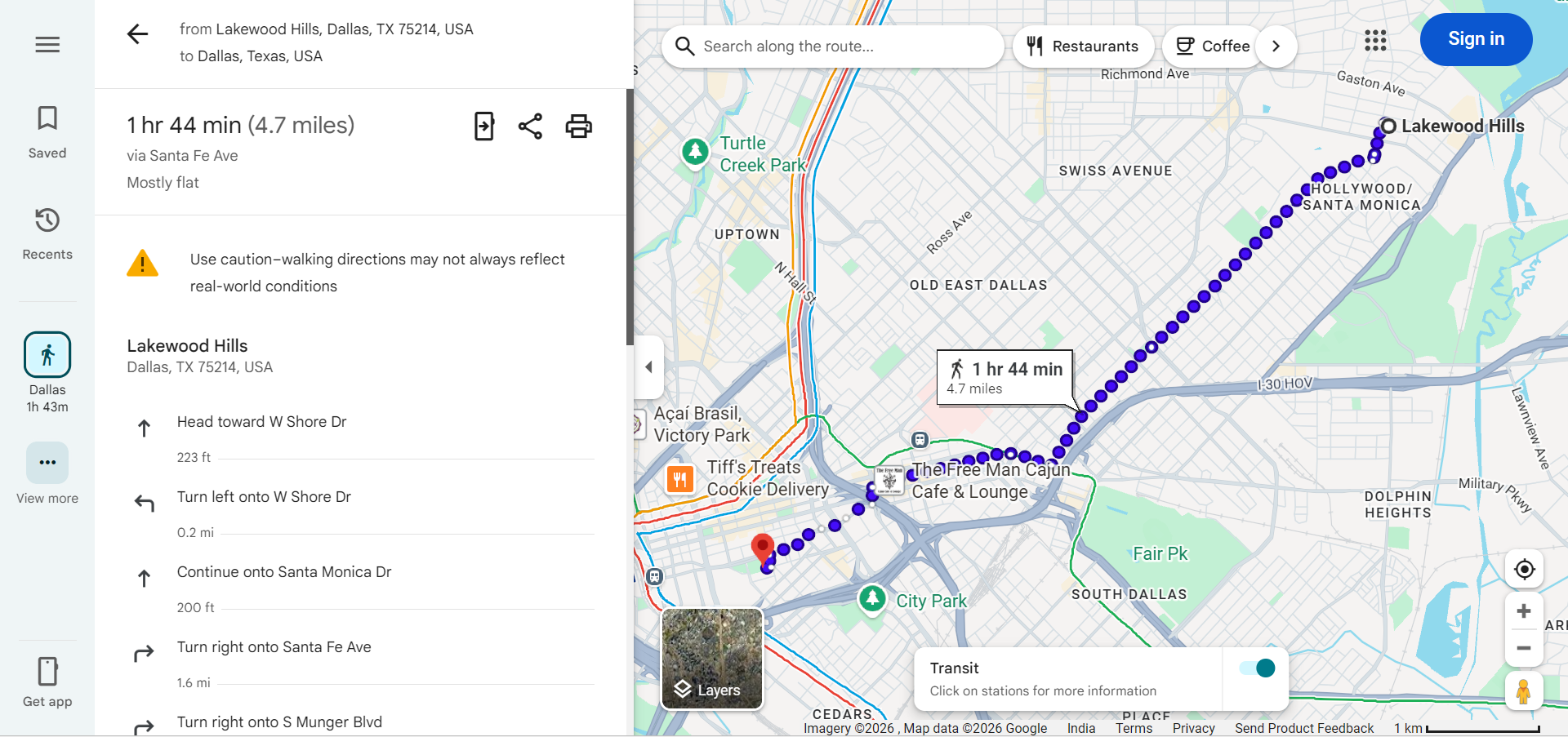
Task: Click the Sign in button
Action: (1476, 38)
